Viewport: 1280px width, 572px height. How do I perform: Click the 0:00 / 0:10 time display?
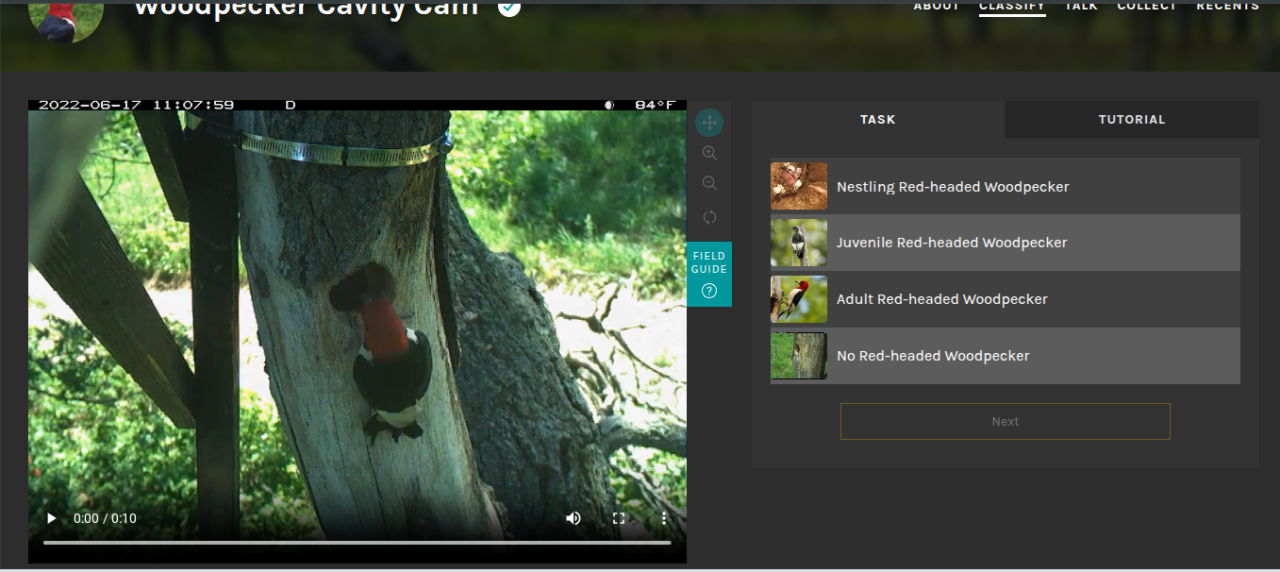tap(105, 518)
